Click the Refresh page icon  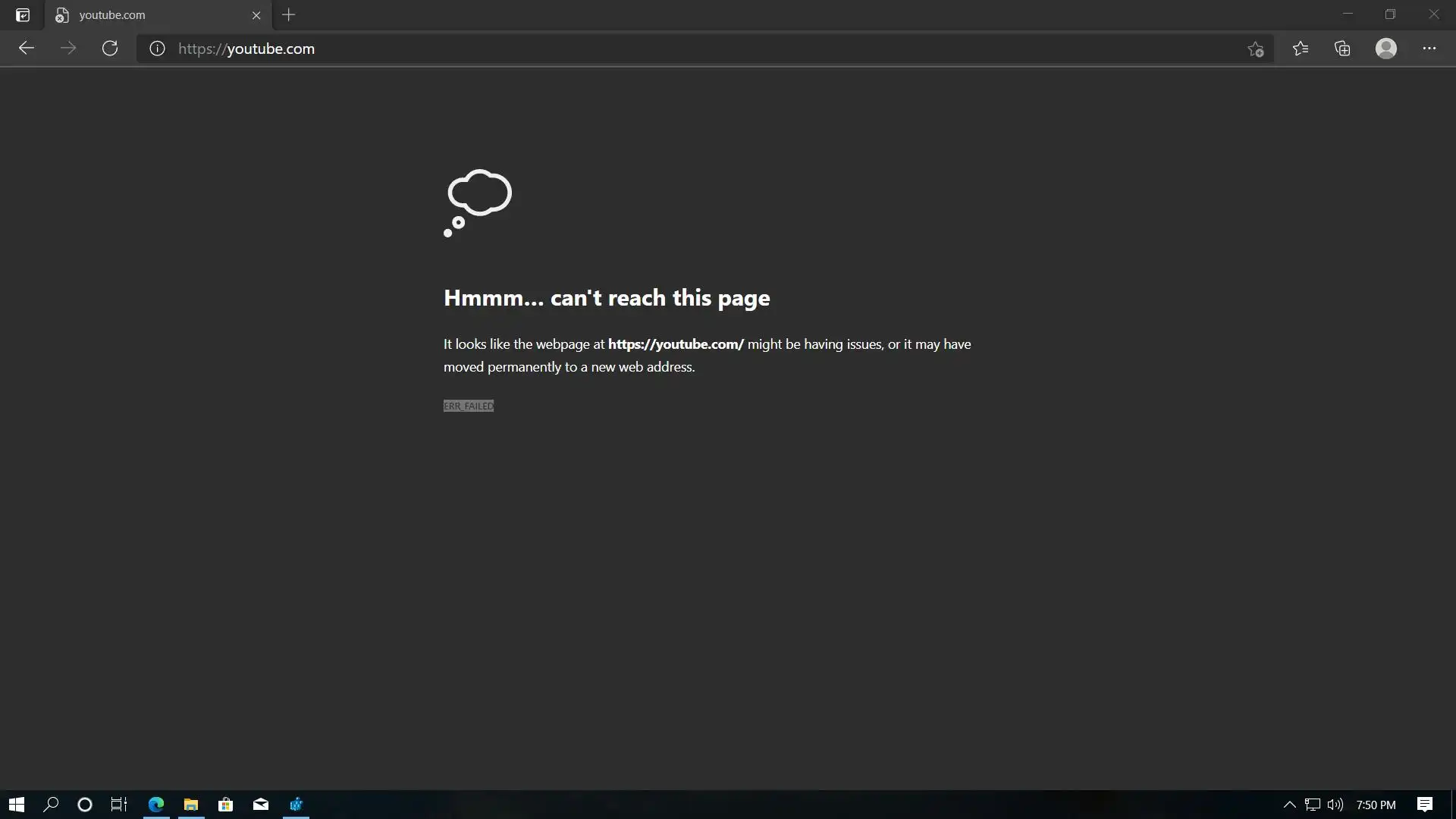(110, 49)
